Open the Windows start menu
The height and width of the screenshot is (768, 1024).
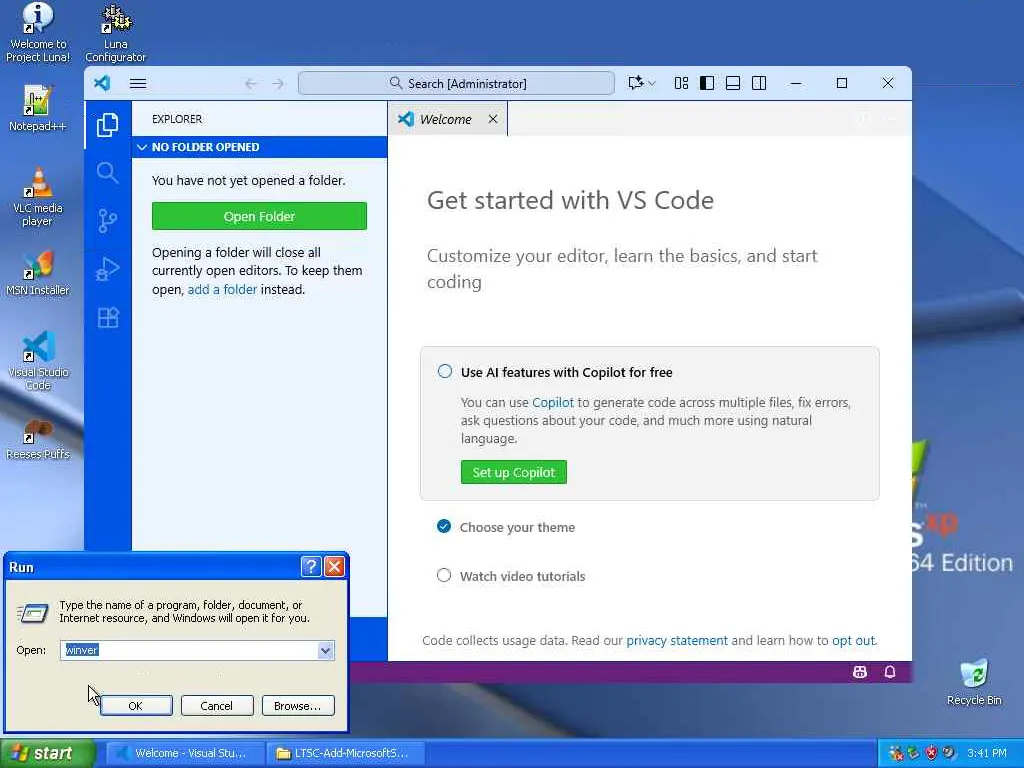coord(48,753)
